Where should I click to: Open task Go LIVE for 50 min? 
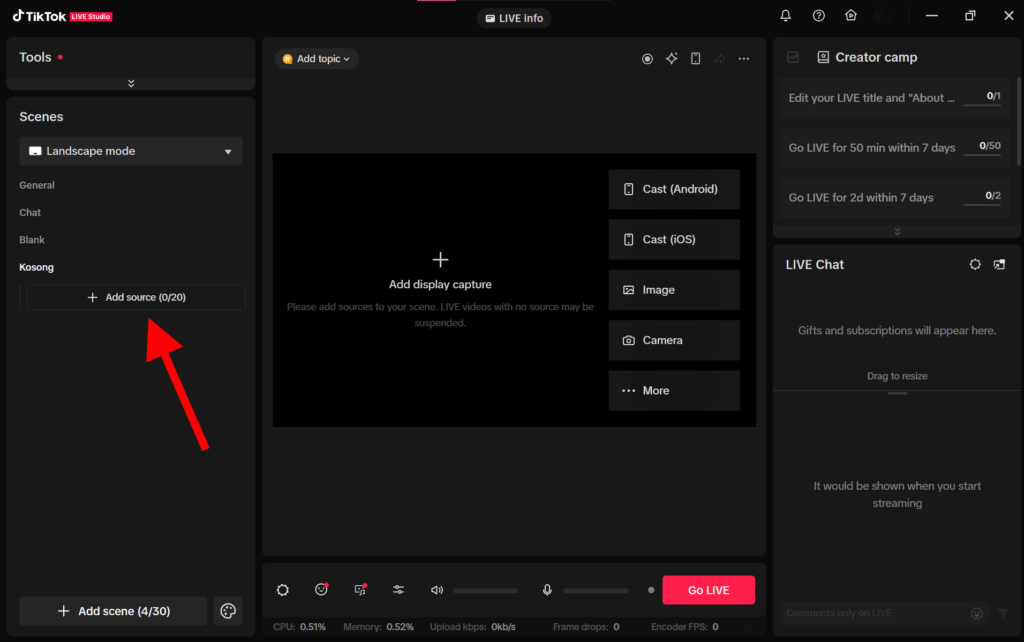895,148
